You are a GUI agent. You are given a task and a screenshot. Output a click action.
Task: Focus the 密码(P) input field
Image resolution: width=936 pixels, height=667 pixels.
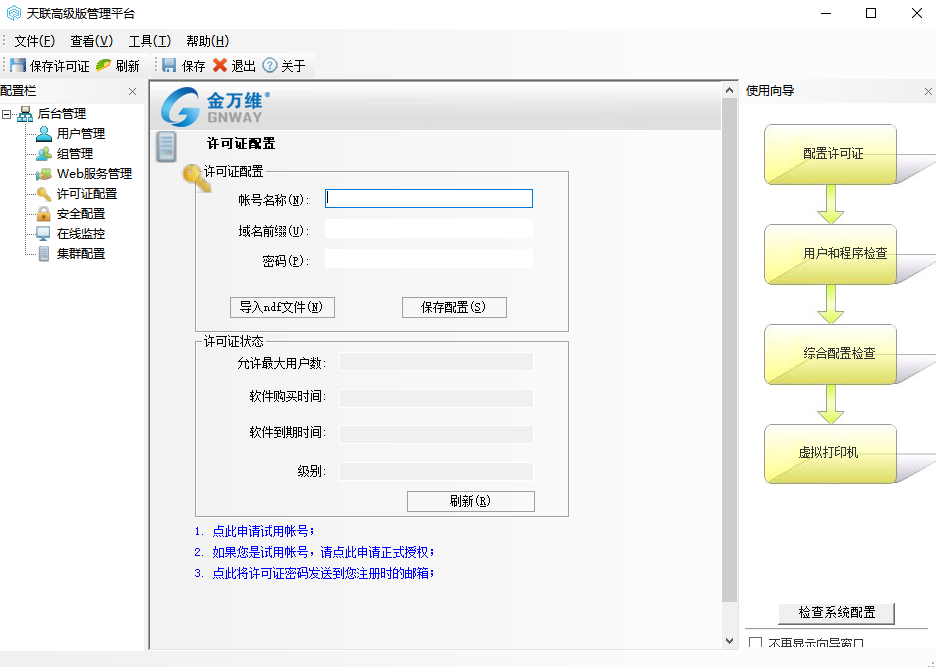(429, 259)
